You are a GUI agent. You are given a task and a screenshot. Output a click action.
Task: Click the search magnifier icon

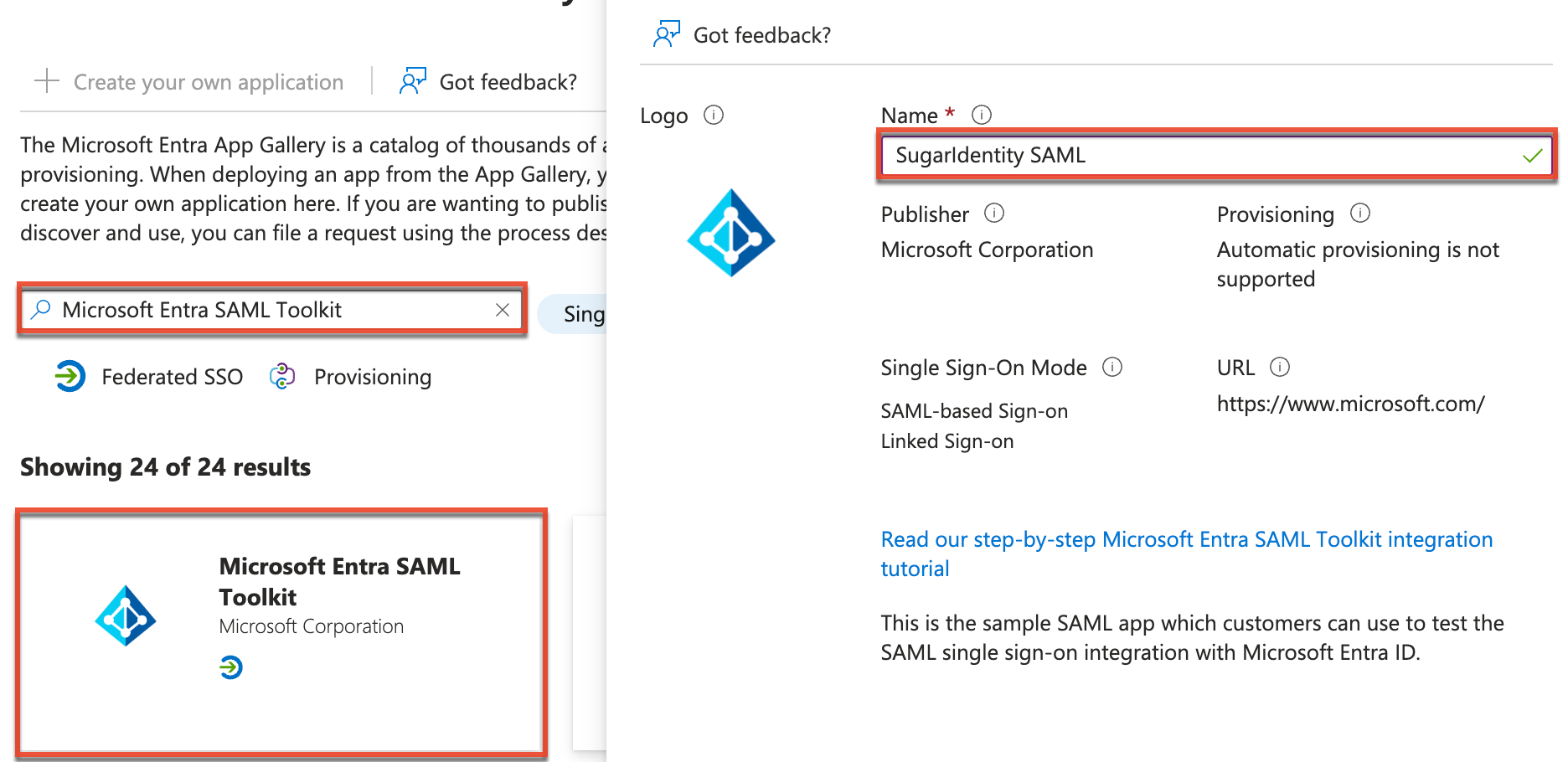[x=39, y=309]
